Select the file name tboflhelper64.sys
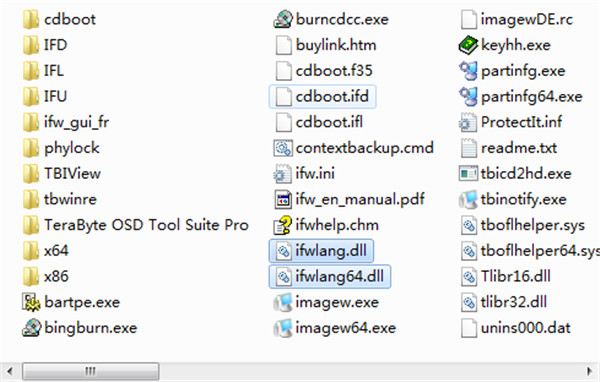600x382 pixels. 540,251
